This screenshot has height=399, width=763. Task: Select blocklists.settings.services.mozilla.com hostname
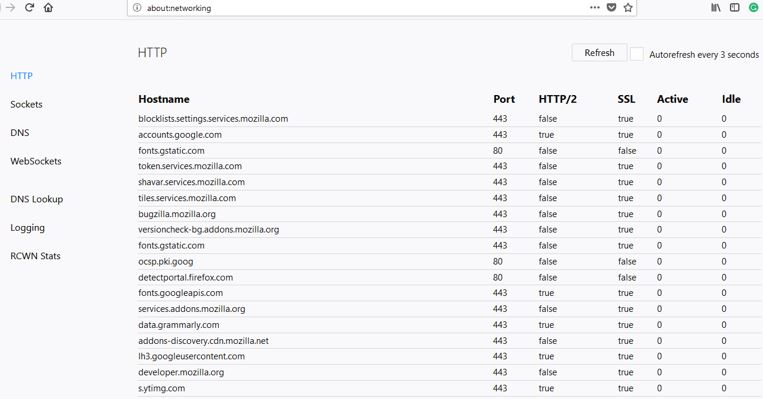point(213,119)
